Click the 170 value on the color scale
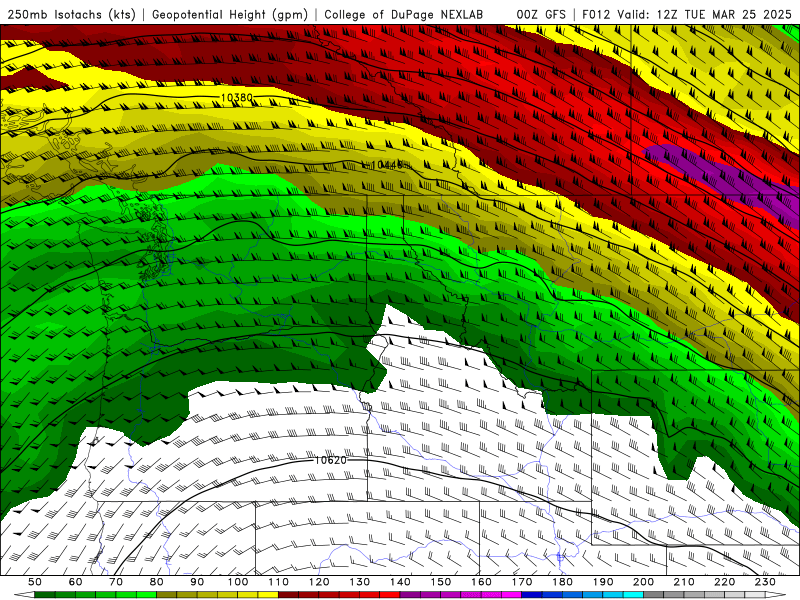Screen dimensions: 800x600 (x=522, y=582)
